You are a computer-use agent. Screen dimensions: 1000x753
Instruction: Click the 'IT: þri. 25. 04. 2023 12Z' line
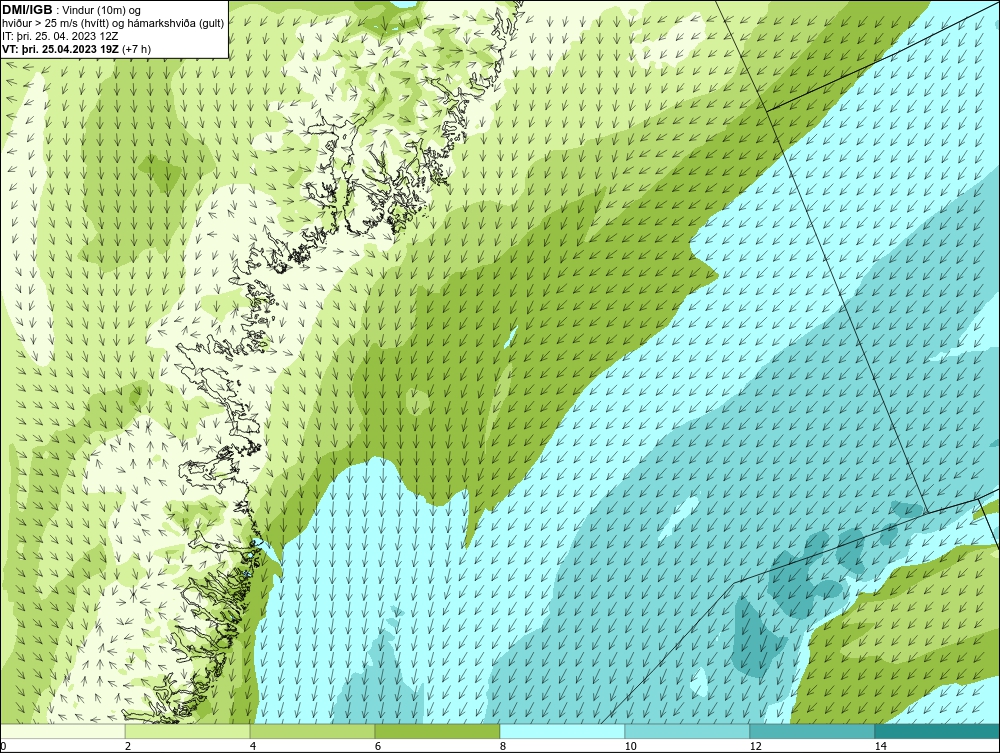[60, 36]
